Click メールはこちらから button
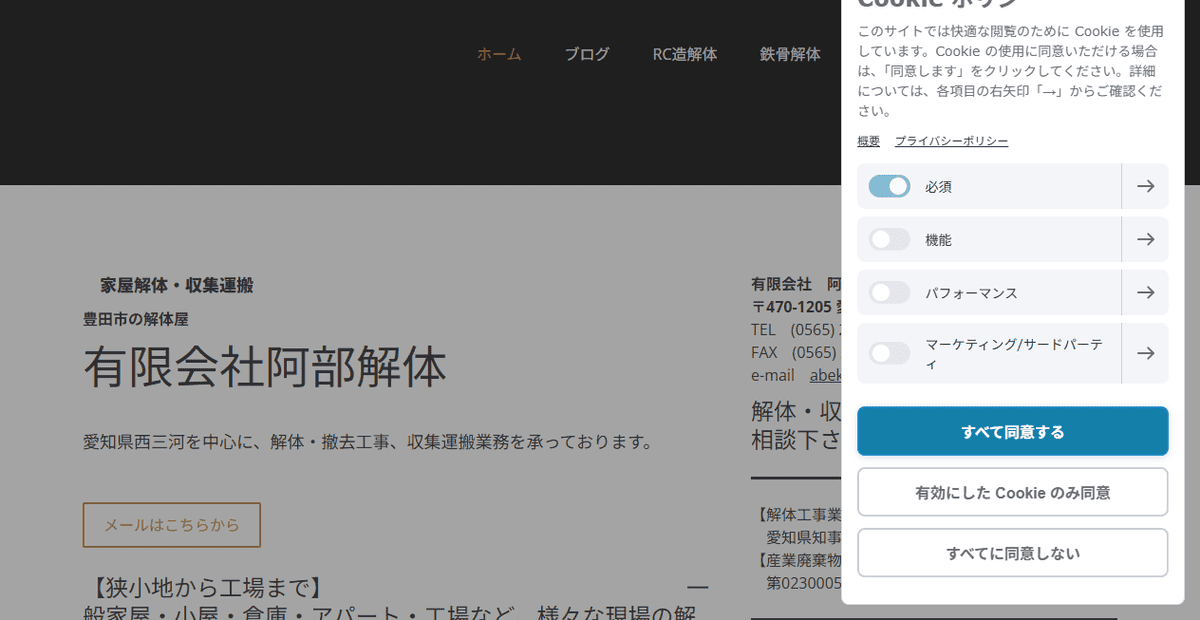Screen dimensions: 1200x620 tap(171, 524)
